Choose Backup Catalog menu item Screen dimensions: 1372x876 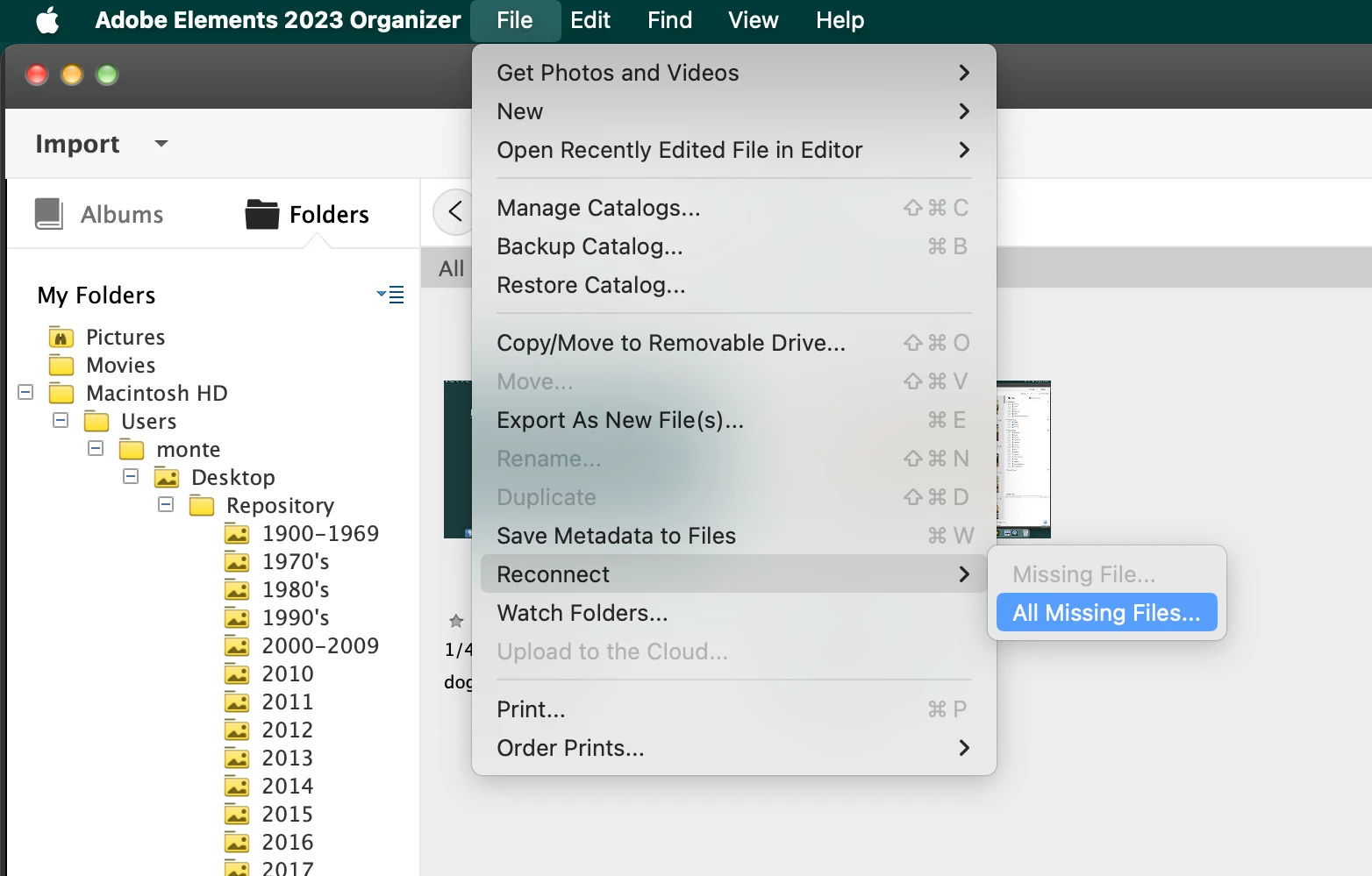click(x=733, y=246)
